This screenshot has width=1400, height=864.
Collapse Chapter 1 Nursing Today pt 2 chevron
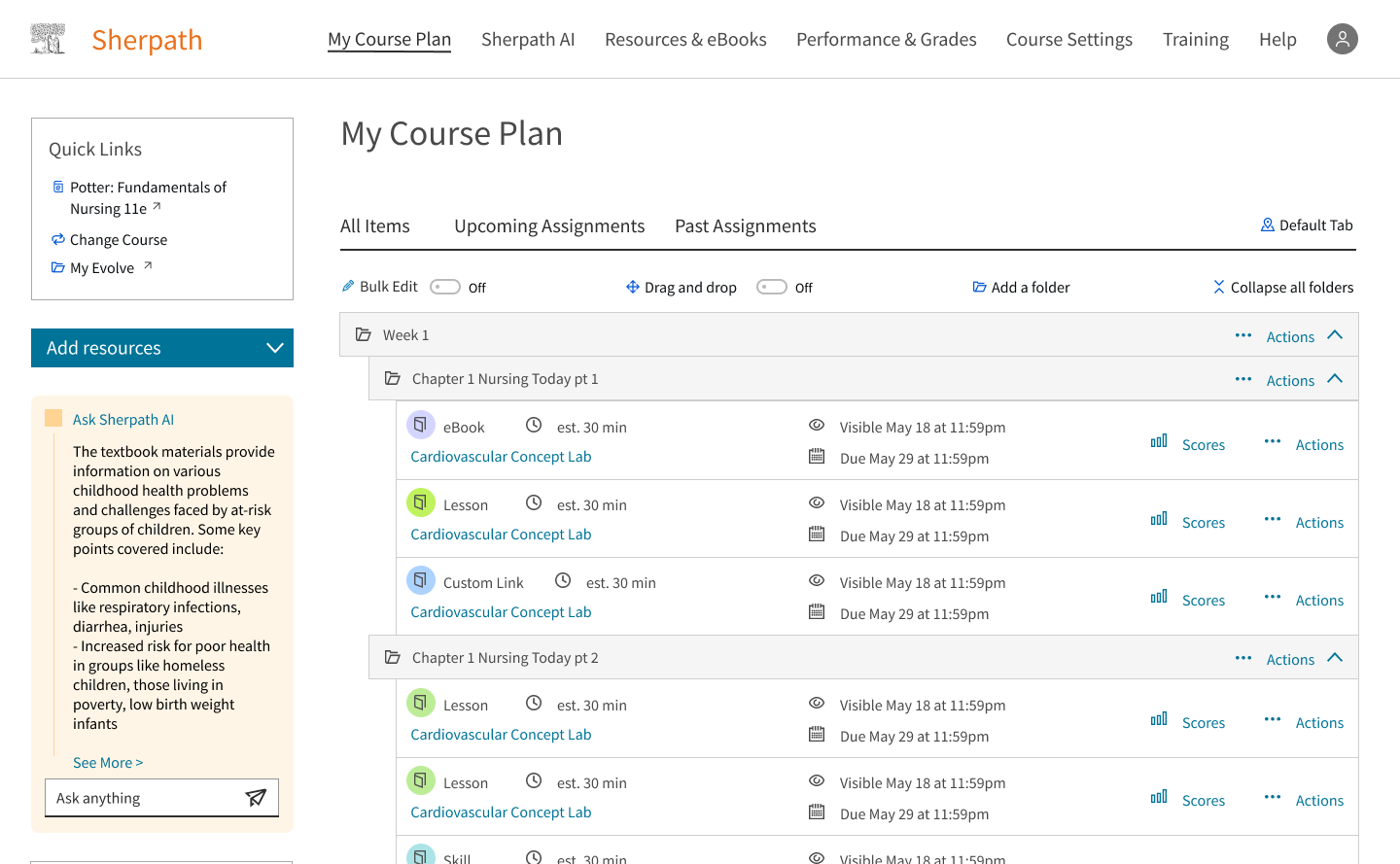point(1335,657)
